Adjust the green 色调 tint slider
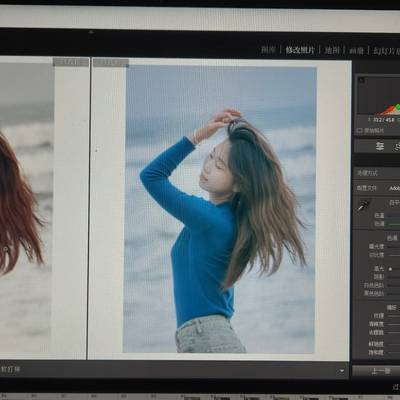 [394, 224]
